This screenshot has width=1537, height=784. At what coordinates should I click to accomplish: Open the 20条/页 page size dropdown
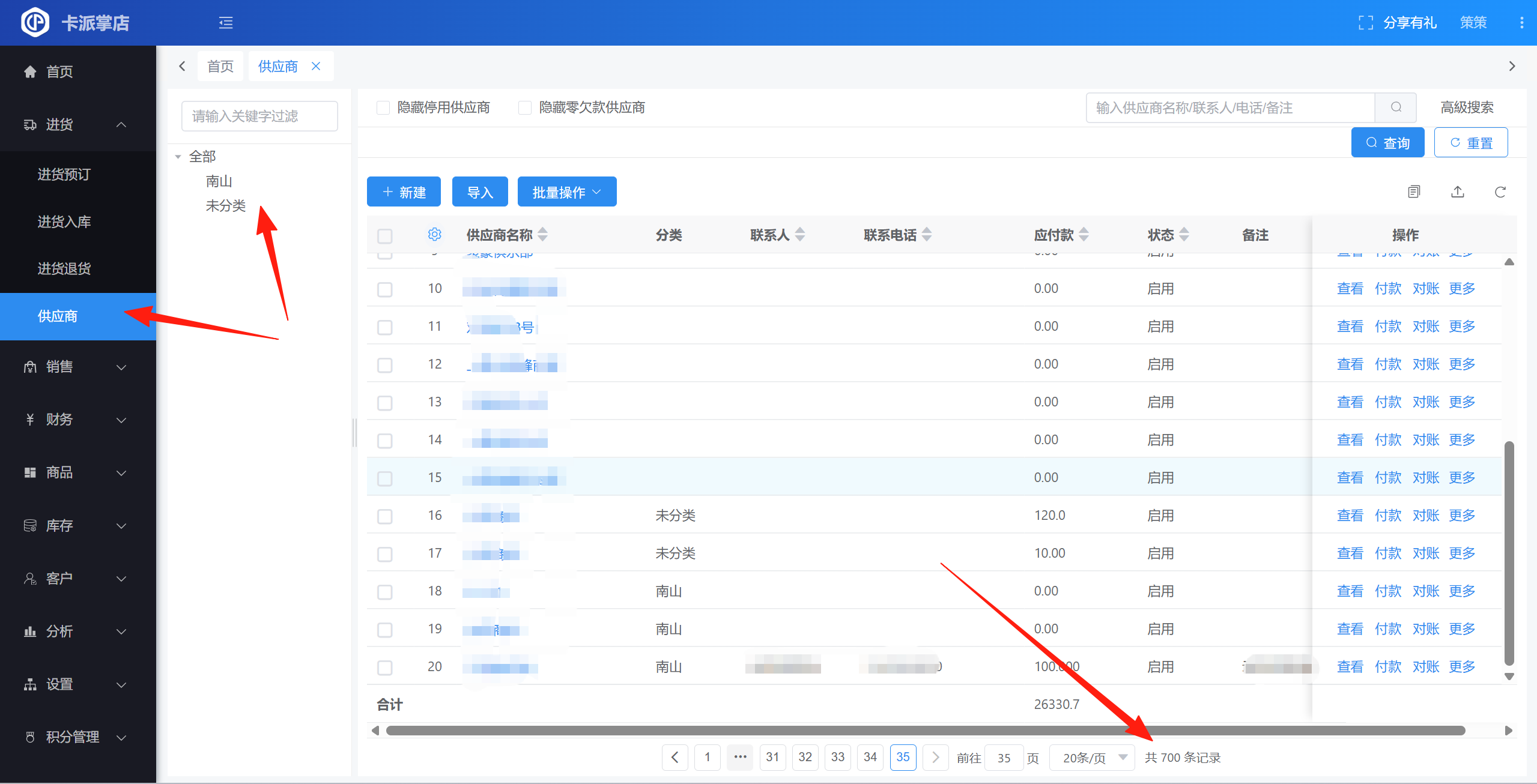1091,758
